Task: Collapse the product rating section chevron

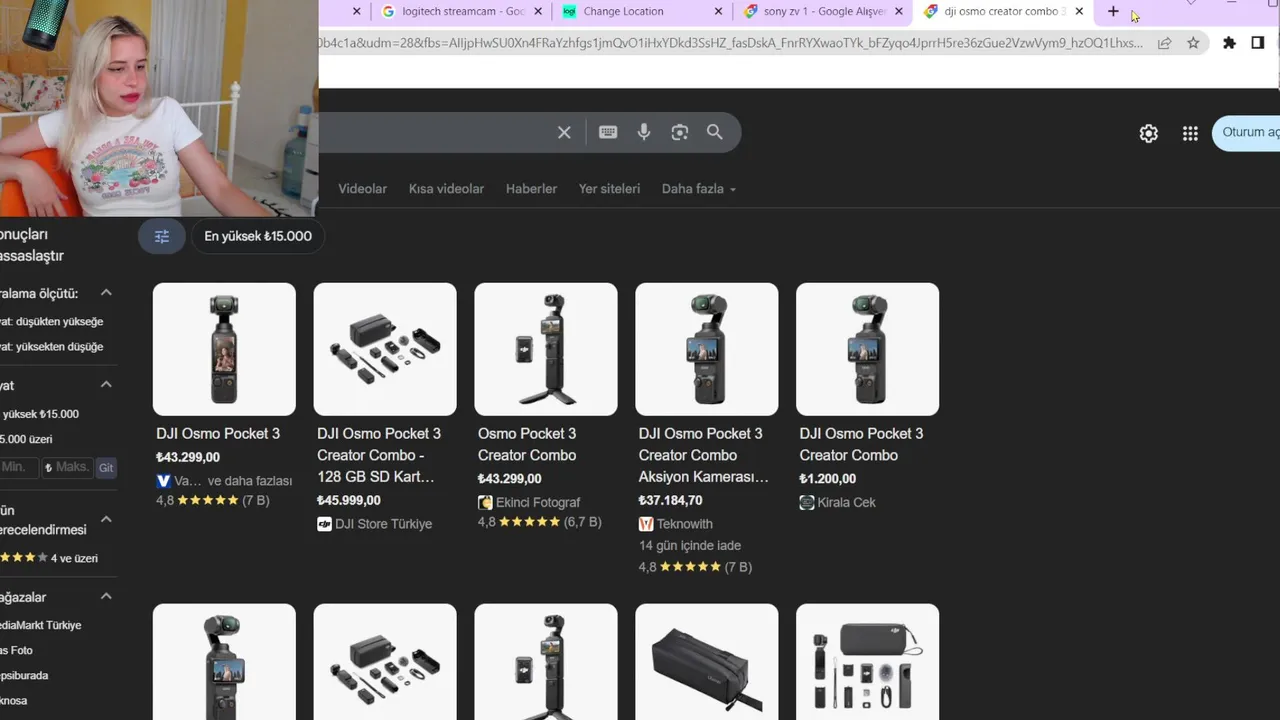Action: click(106, 519)
